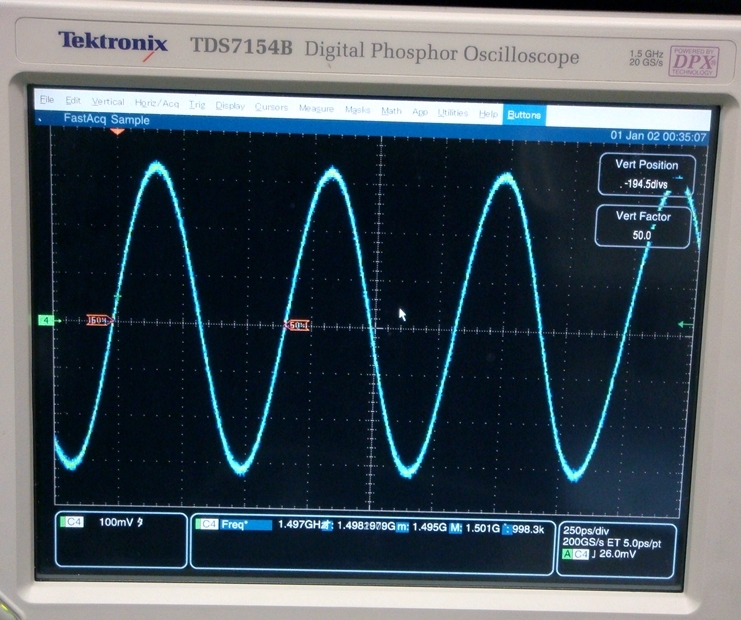This screenshot has height=620, width=741.
Task: Open the Trig menu
Action: coord(197,104)
